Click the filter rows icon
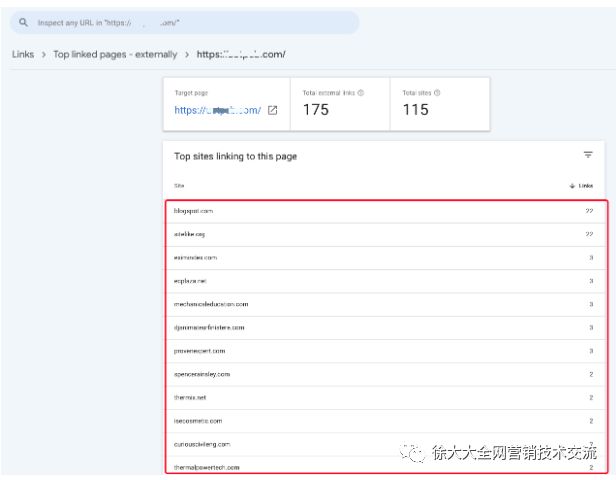The image size is (616, 480). tap(588, 155)
